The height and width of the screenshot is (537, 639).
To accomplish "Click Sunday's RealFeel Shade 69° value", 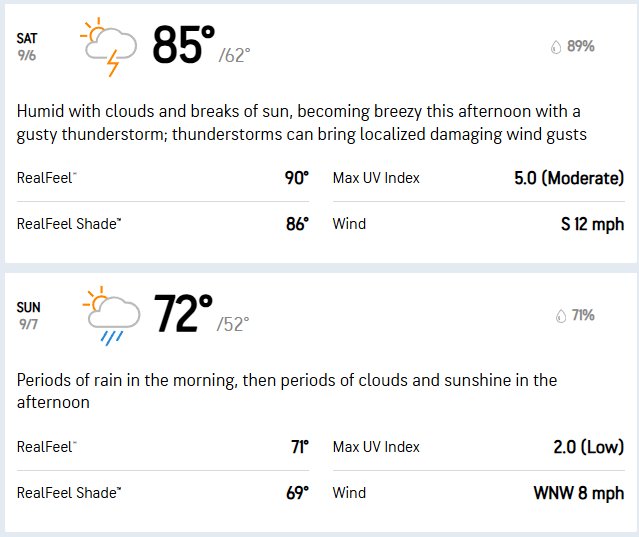I will coord(297,493).
